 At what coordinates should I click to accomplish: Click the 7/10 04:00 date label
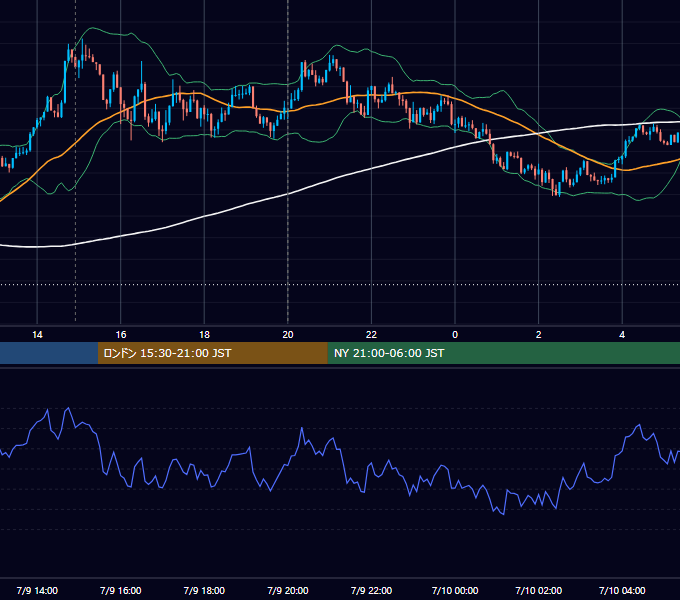point(622,590)
